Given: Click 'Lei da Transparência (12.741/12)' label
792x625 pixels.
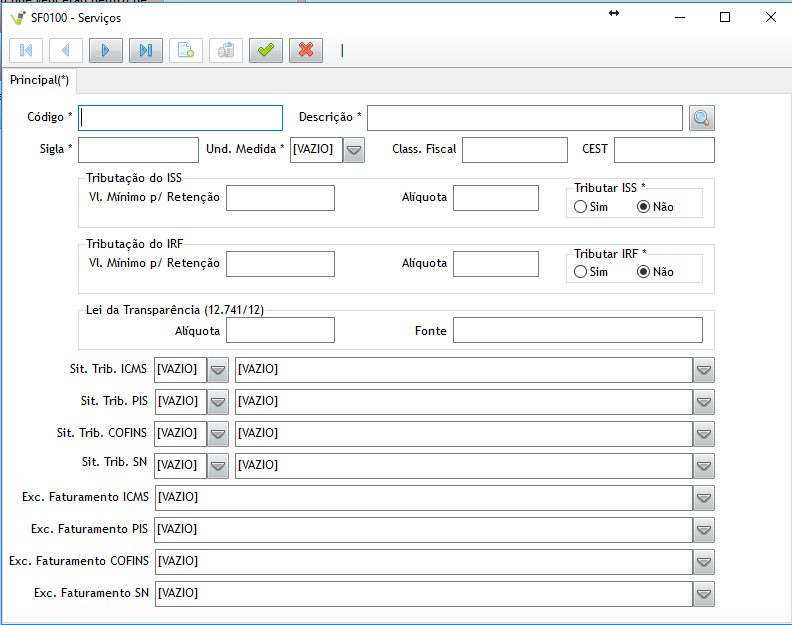Looking at the screenshot, I should pos(175,310).
